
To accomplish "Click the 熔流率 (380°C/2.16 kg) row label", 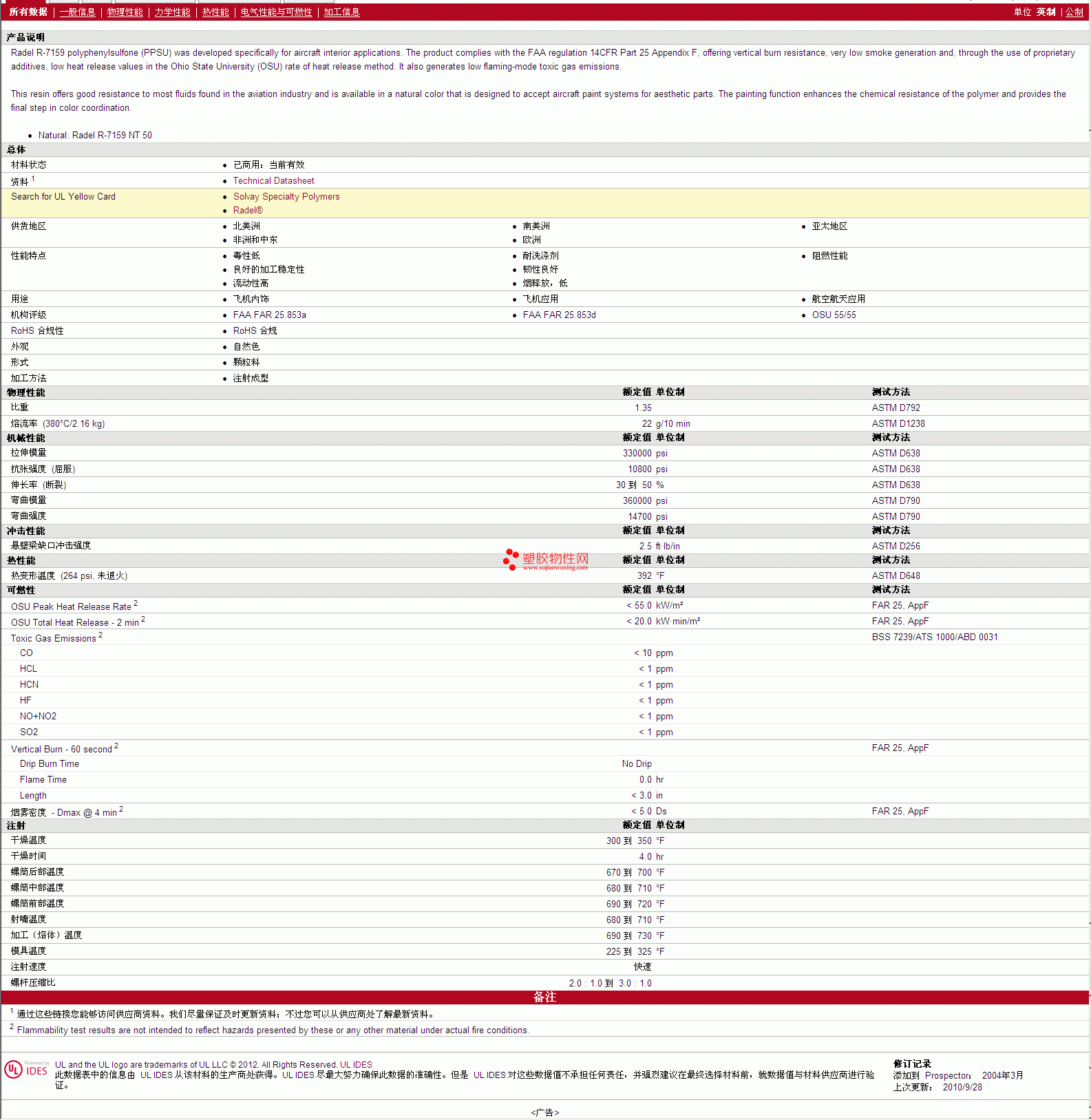I will tap(58, 423).
